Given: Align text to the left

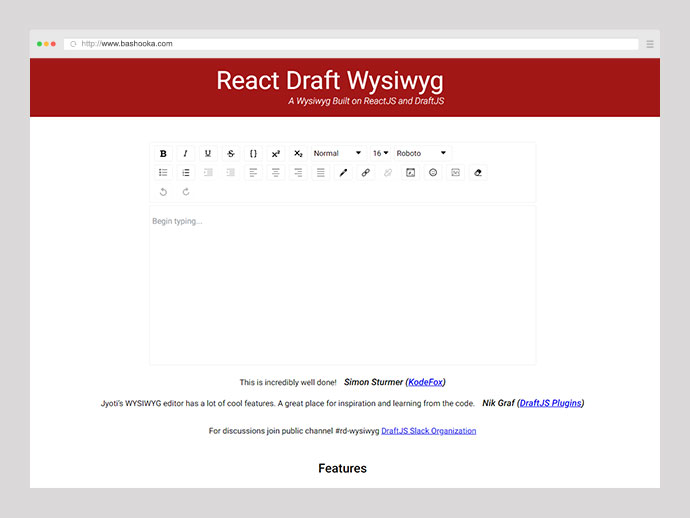Looking at the screenshot, I should pos(253,173).
